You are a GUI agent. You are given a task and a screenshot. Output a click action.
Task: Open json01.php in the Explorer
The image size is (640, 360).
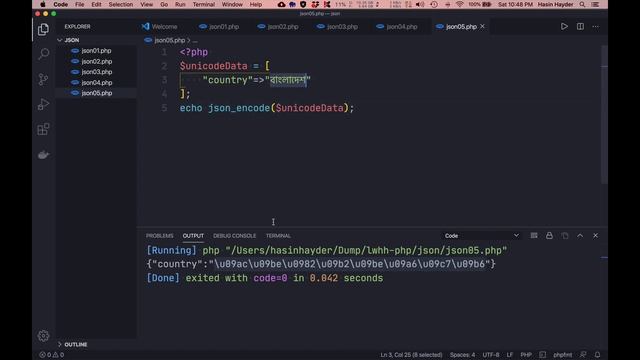(x=96, y=51)
